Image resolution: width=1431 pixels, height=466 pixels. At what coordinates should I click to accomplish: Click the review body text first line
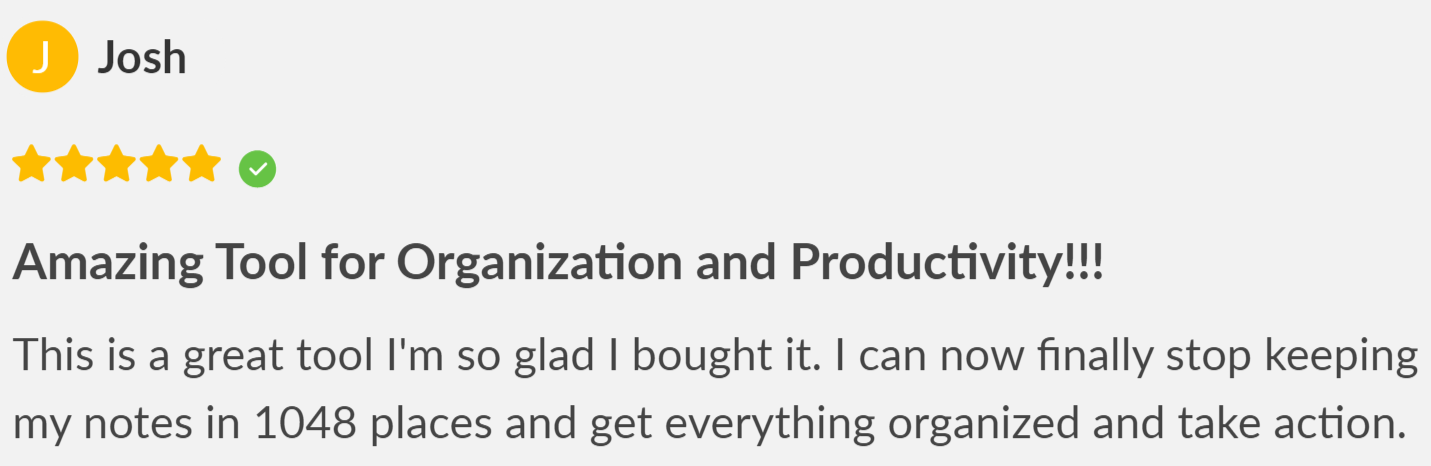pyautogui.click(x=715, y=358)
